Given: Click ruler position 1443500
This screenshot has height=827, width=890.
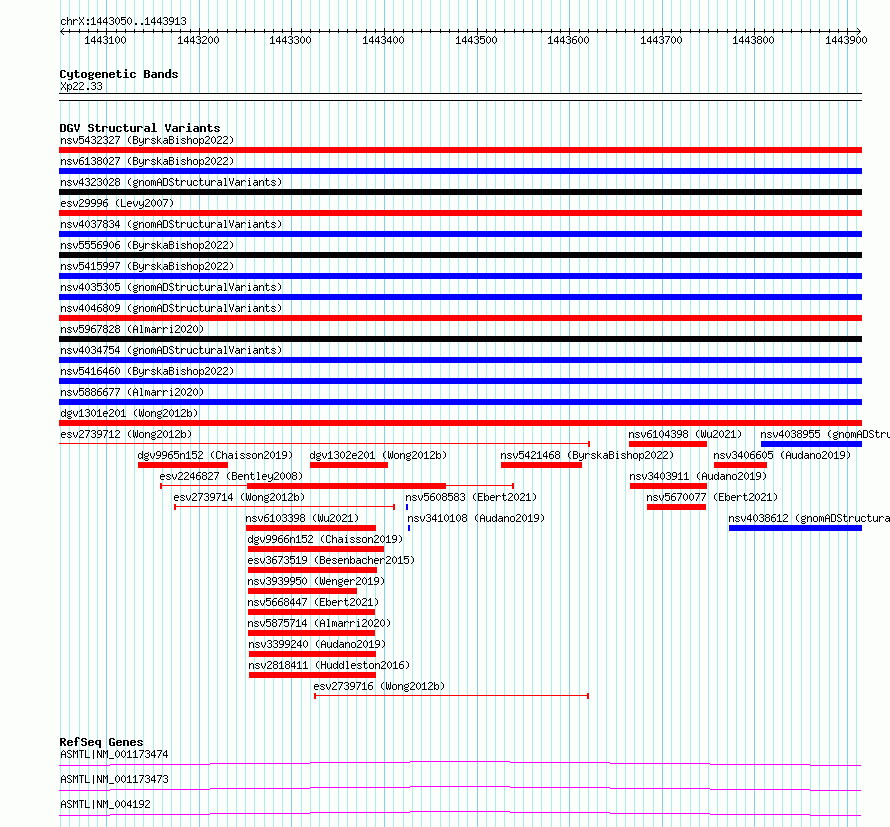Looking at the screenshot, I should tap(476, 40).
